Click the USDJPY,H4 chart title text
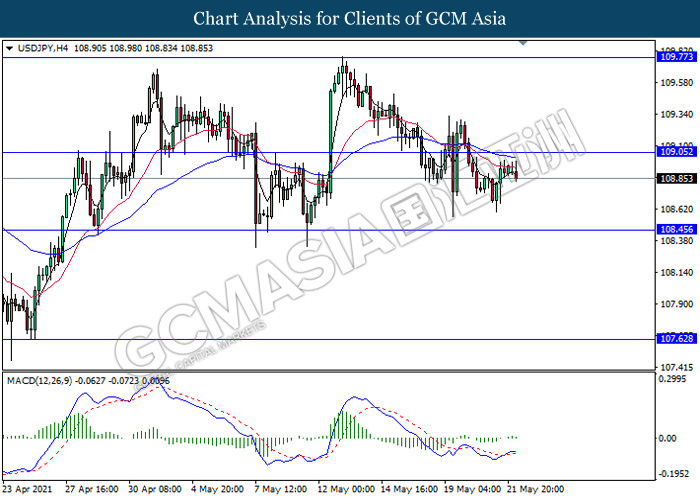The image size is (700, 500). pos(43,48)
